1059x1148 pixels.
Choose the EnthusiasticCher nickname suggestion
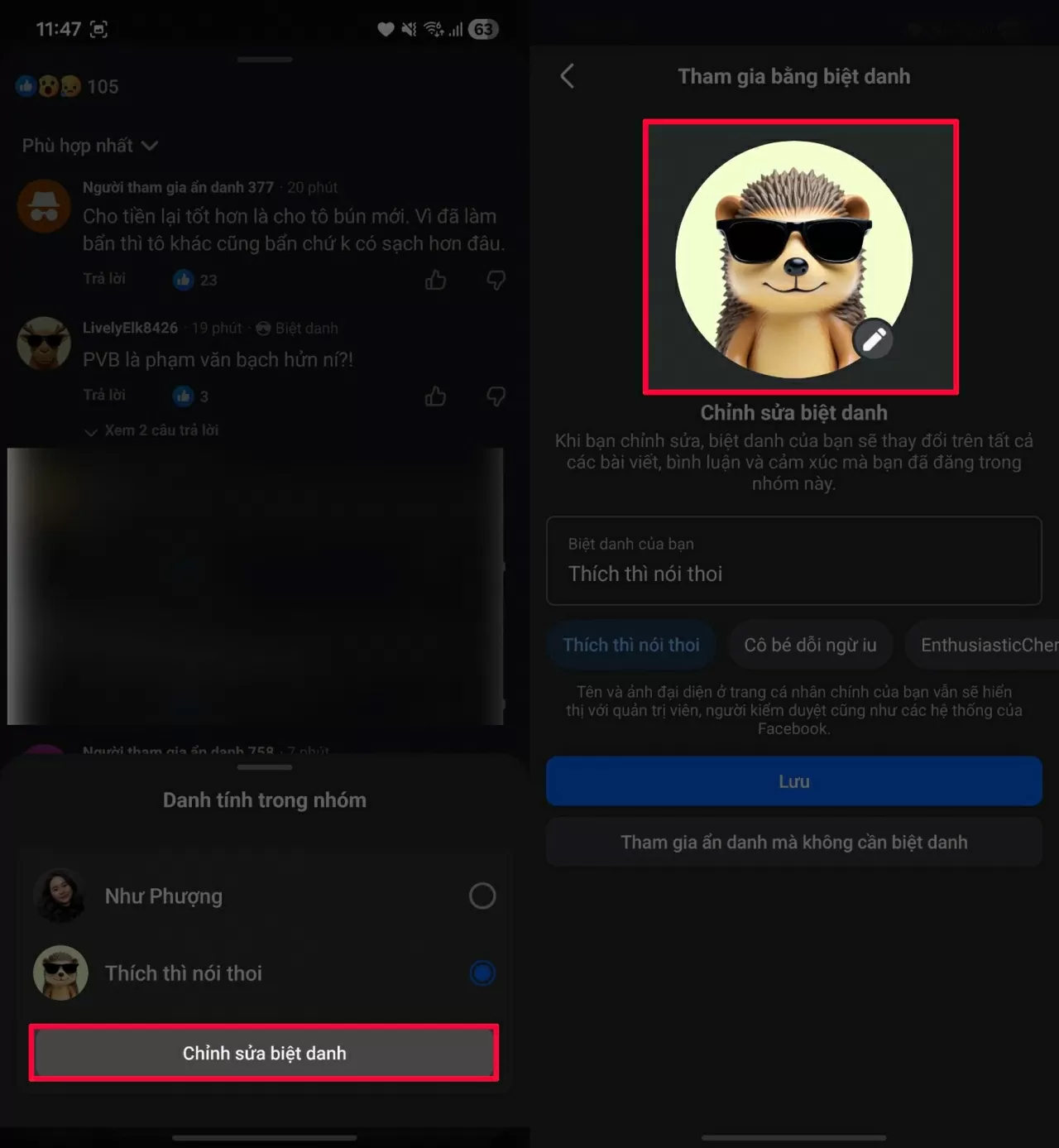pos(985,645)
